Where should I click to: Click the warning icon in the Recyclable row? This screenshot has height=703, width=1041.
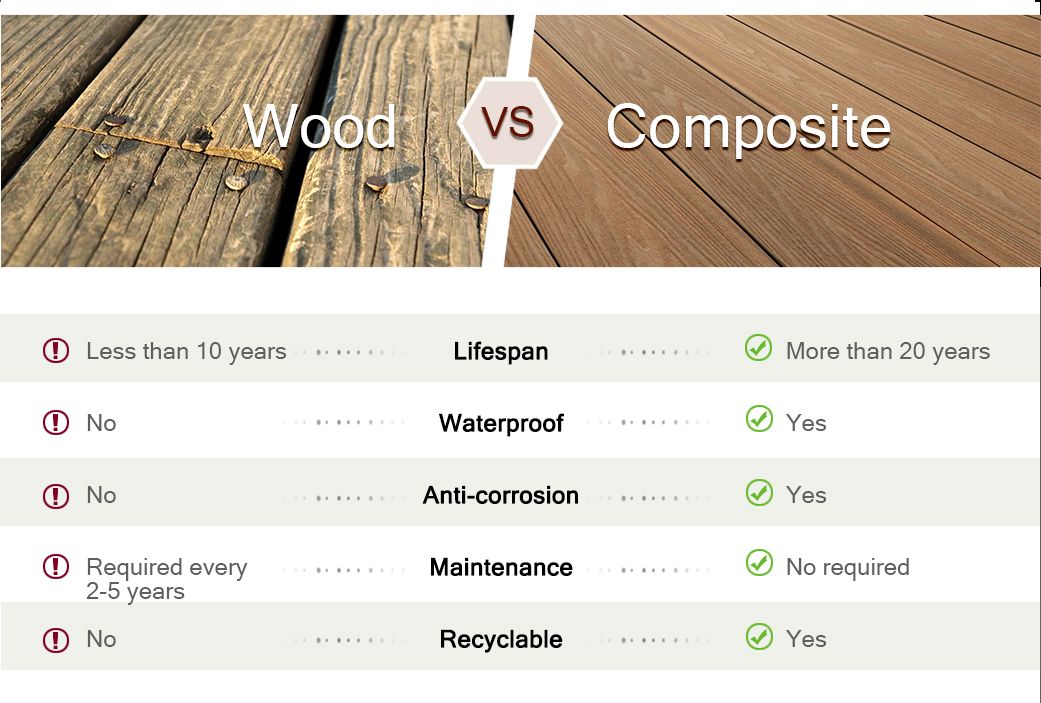pyautogui.click(x=56, y=639)
